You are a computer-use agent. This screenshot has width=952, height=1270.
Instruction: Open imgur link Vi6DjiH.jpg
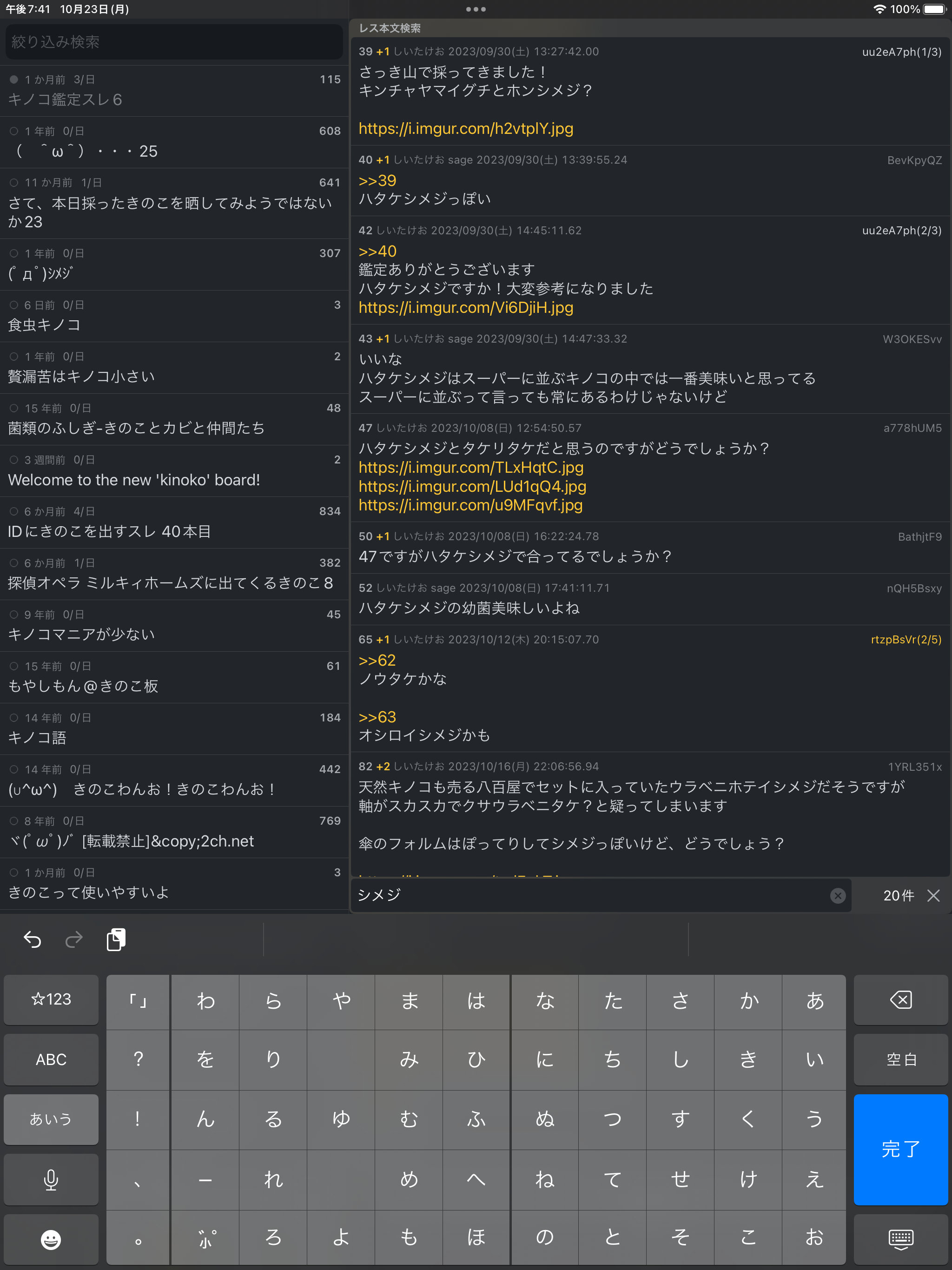pos(466,308)
